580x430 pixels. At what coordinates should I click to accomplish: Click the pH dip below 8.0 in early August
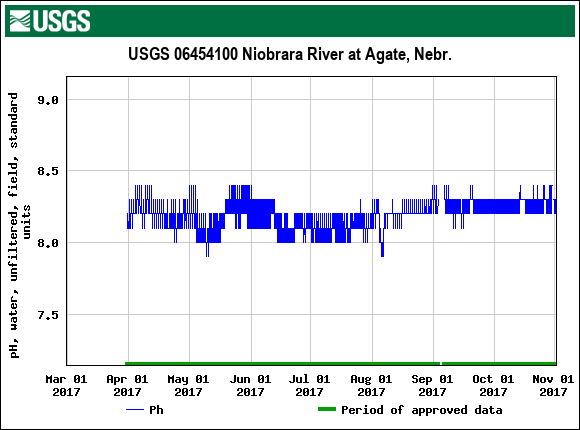coord(382,249)
